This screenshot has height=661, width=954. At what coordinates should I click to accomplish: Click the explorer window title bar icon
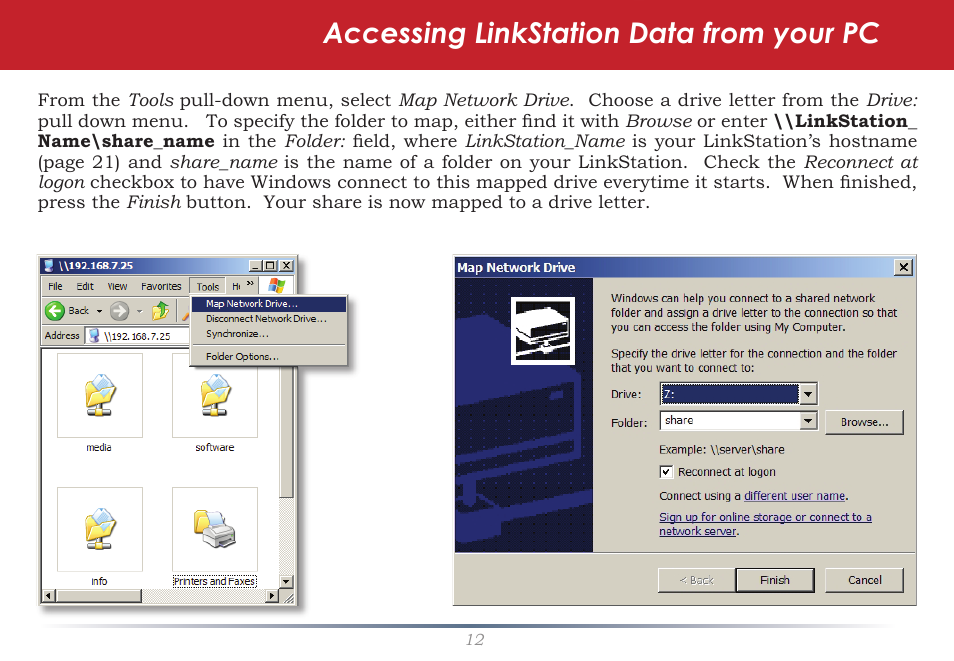click(49, 265)
